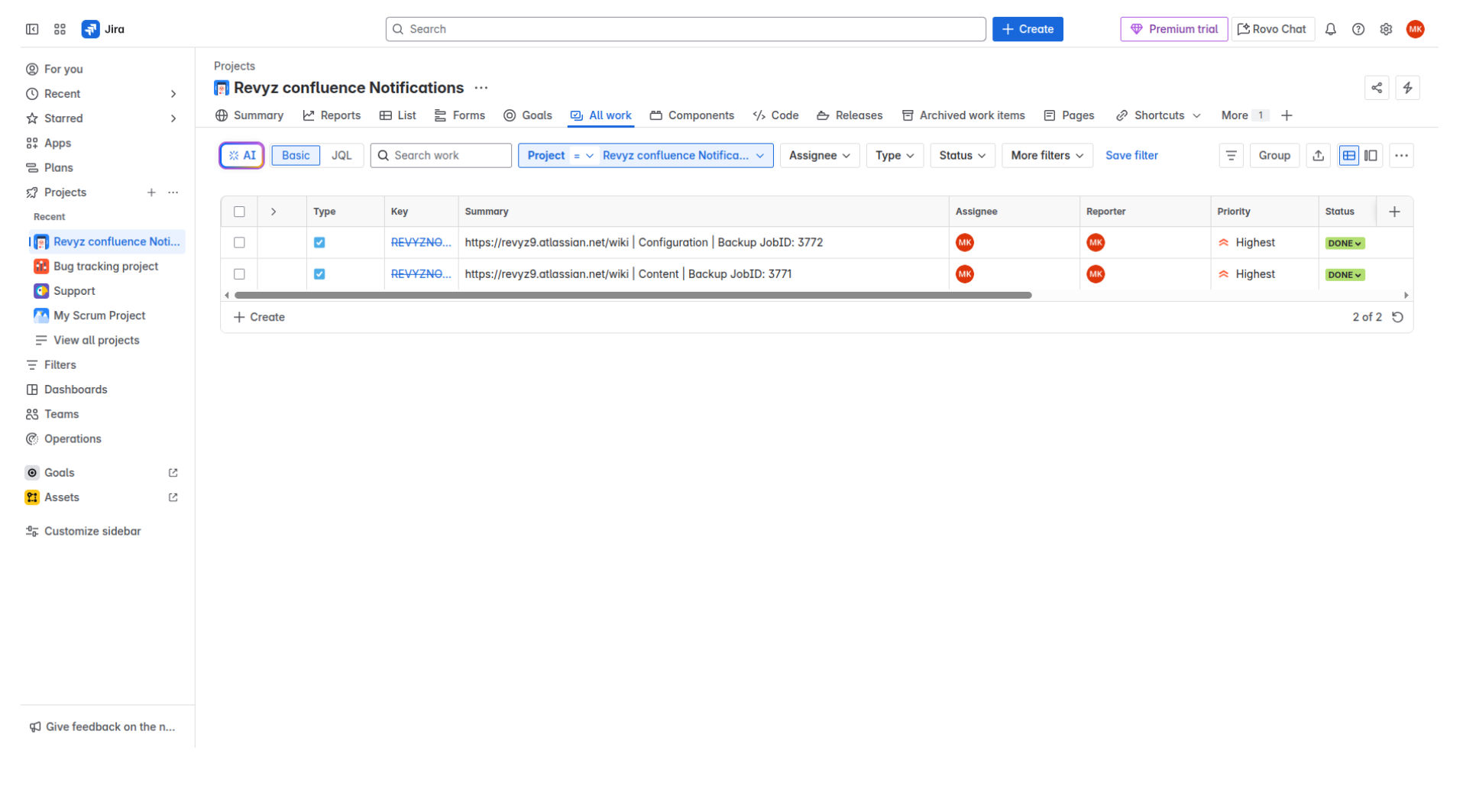Expand the Status filter dropdown
This screenshot has height=812, width=1463.
961,155
